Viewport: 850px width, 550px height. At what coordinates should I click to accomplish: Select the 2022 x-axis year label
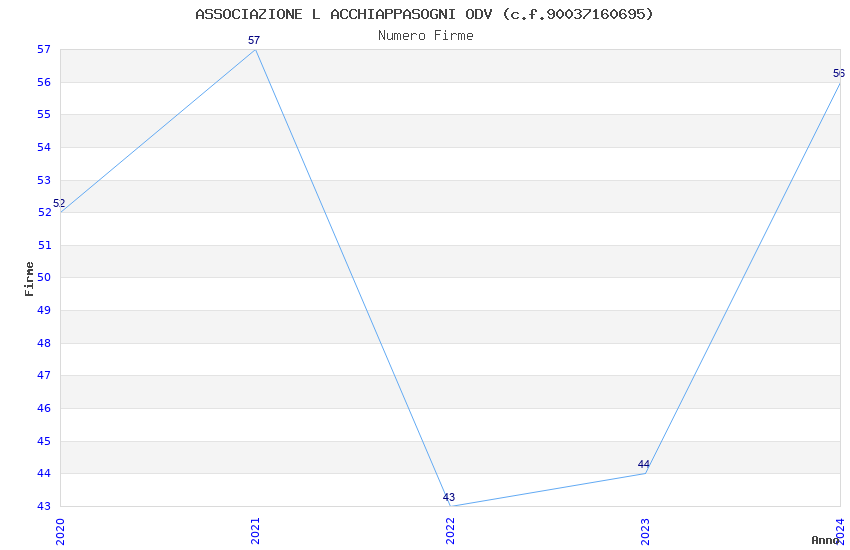coord(450,531)
